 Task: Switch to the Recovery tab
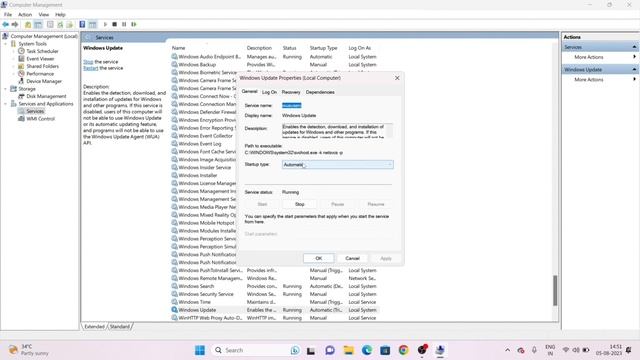click(x=291, y=92)
